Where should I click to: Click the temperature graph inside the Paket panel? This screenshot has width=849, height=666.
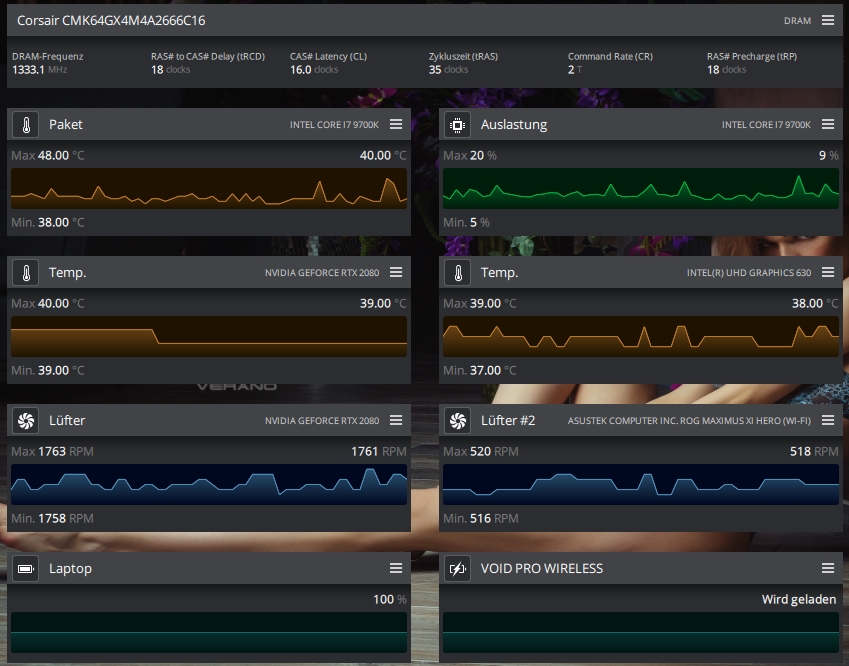tap(207, 189)
